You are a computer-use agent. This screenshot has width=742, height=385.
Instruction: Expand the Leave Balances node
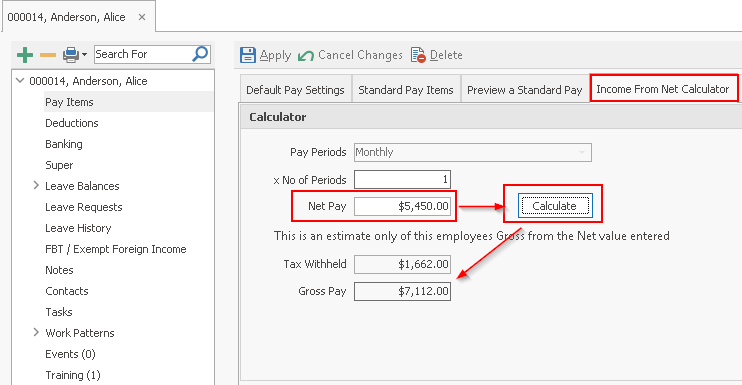[36, 185]
